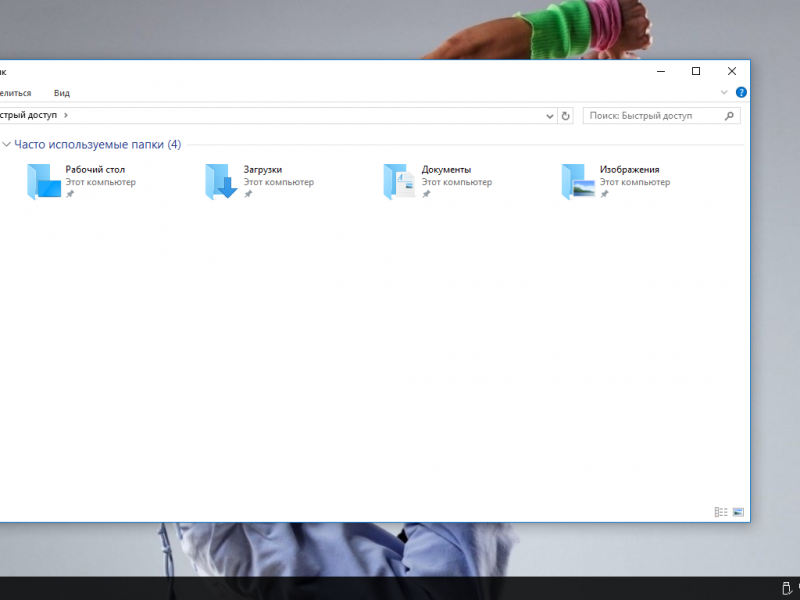Switch to details list view icon

(721, 512)
